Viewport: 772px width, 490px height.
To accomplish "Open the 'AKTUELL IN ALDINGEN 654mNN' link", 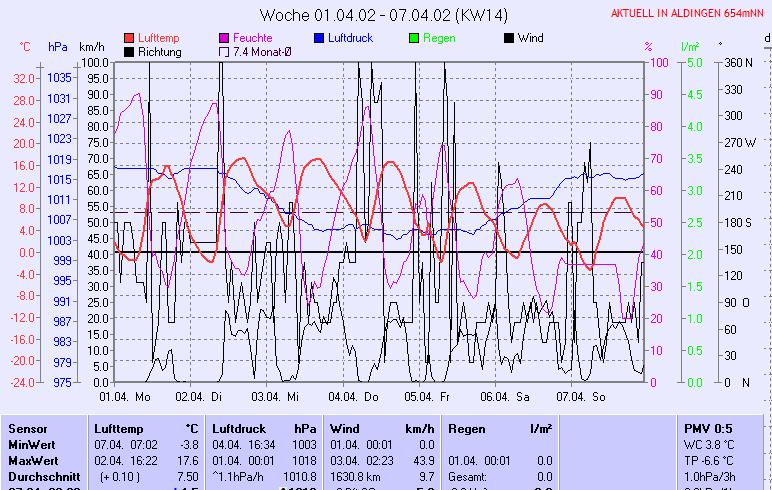I will [x=688, y=14].
